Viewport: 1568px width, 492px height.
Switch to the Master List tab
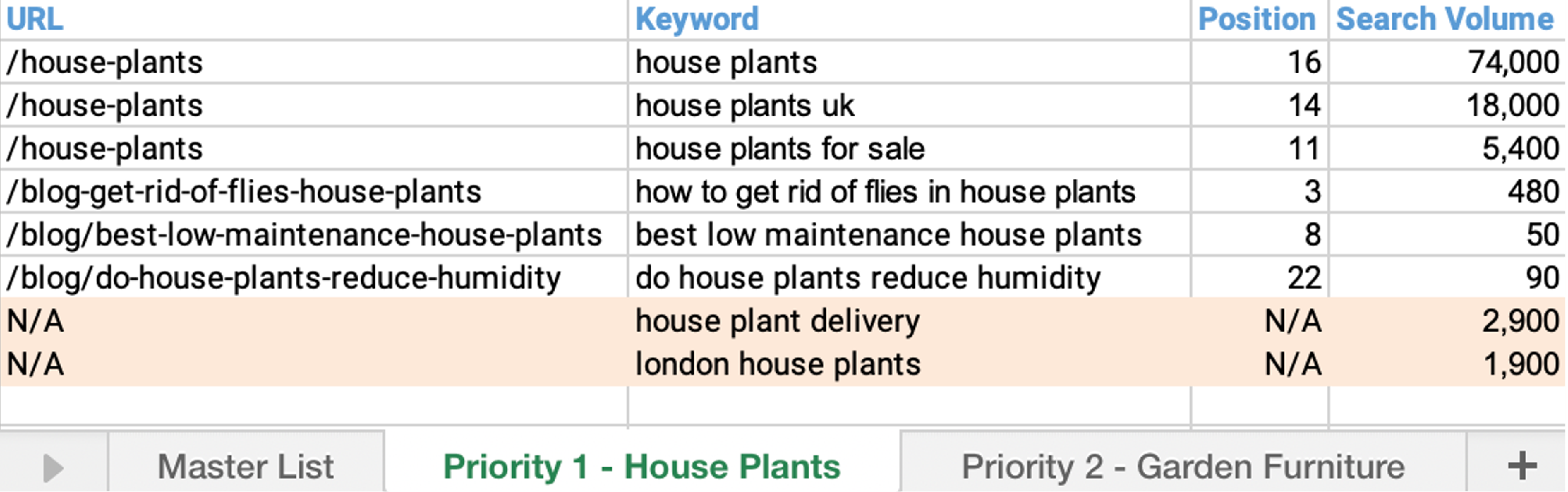tap(245, 467)
